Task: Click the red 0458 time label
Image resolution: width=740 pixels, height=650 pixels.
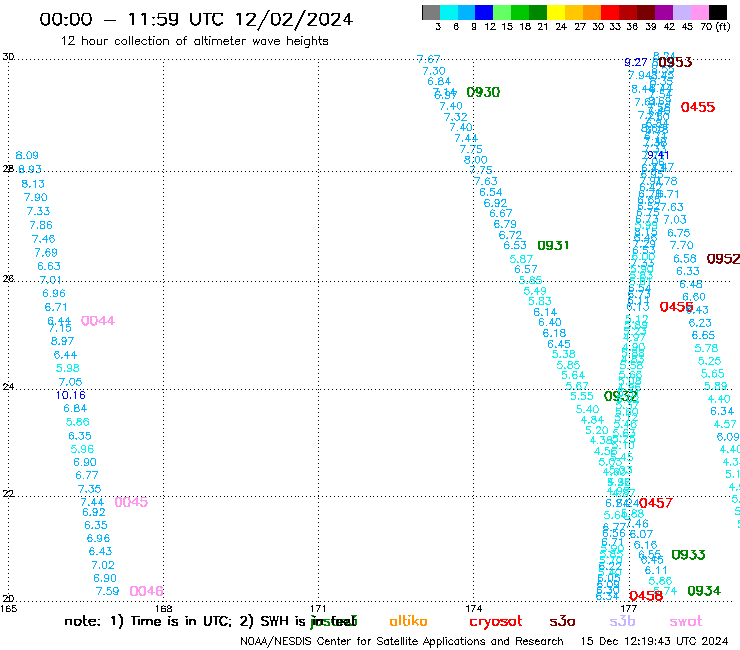Action: (x=646, y=596)
